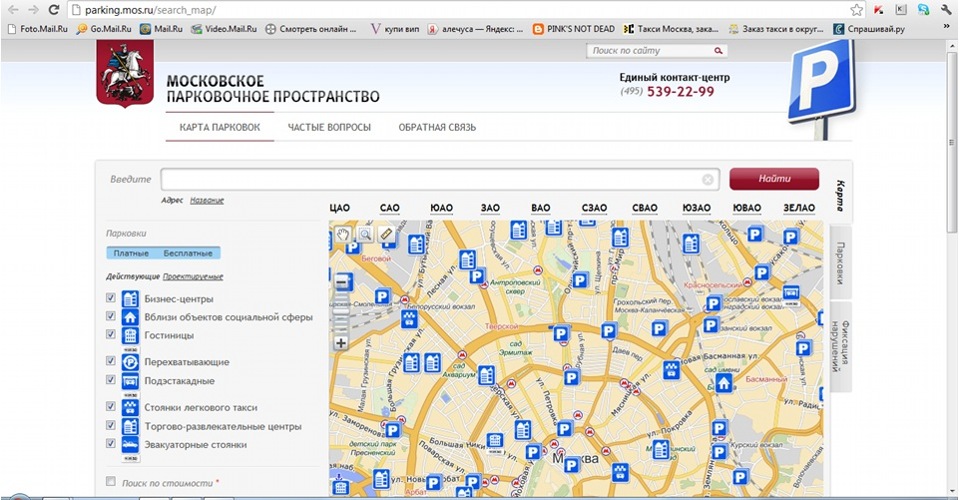Image resolution: width=960 pixels, height=500 pixels.
Task: Uncheck the Гостиницы checkbox
Action: 111,335
